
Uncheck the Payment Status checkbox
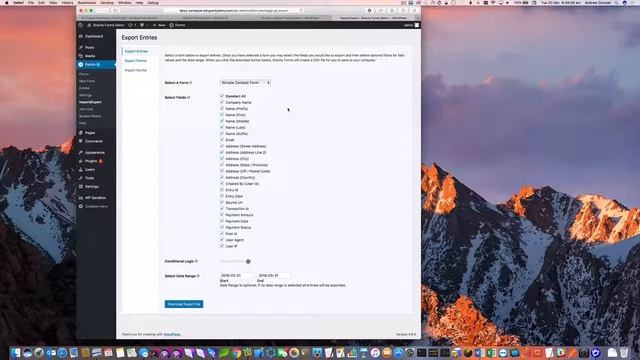tap(222, 227)
